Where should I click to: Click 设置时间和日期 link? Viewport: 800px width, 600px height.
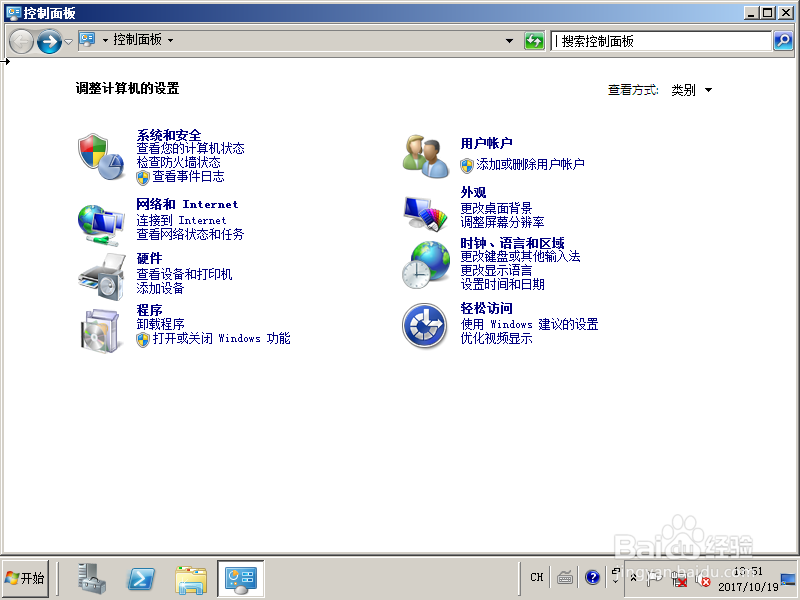[x=502, y=284]
